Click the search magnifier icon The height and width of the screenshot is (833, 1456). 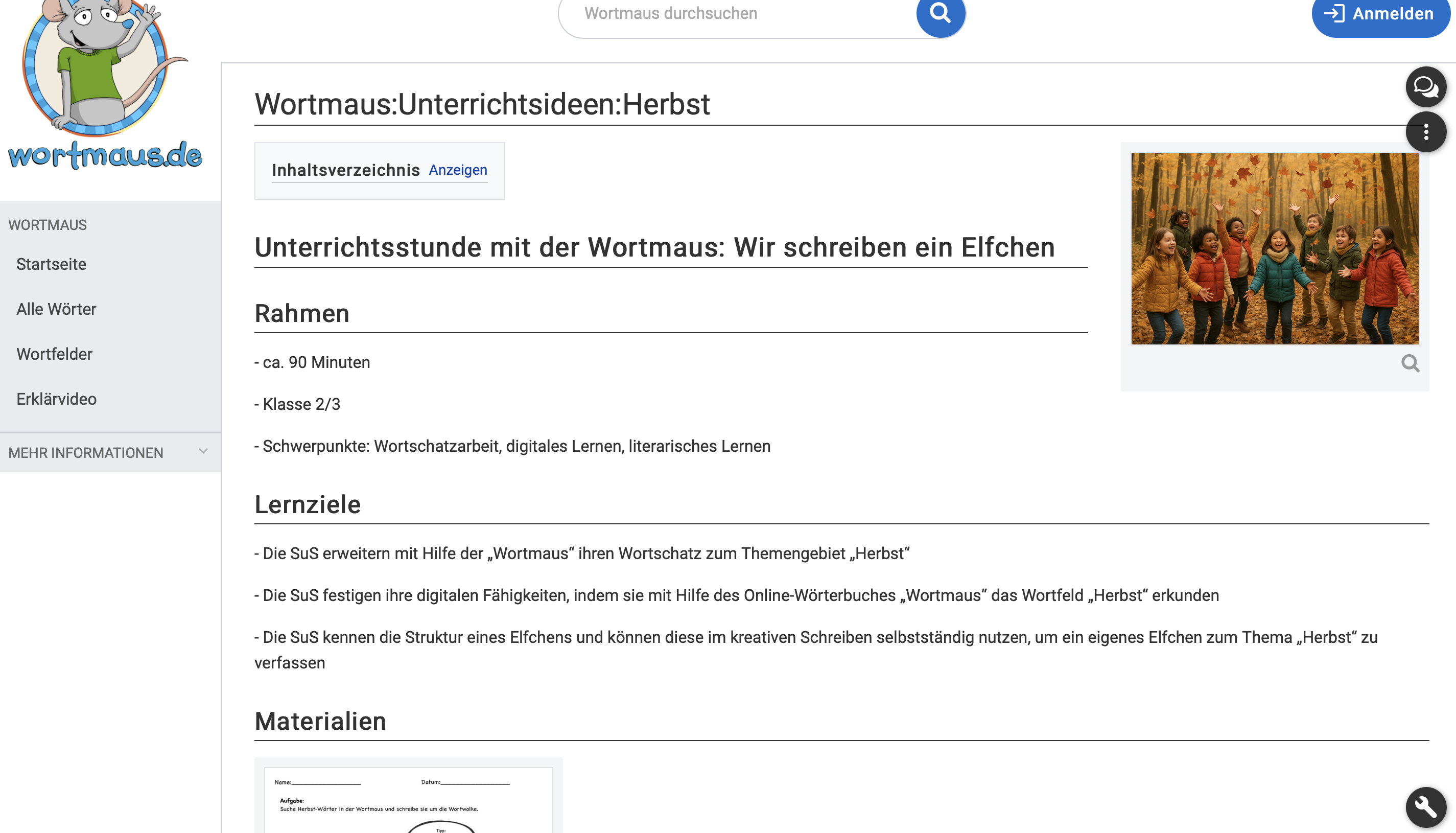940,13
